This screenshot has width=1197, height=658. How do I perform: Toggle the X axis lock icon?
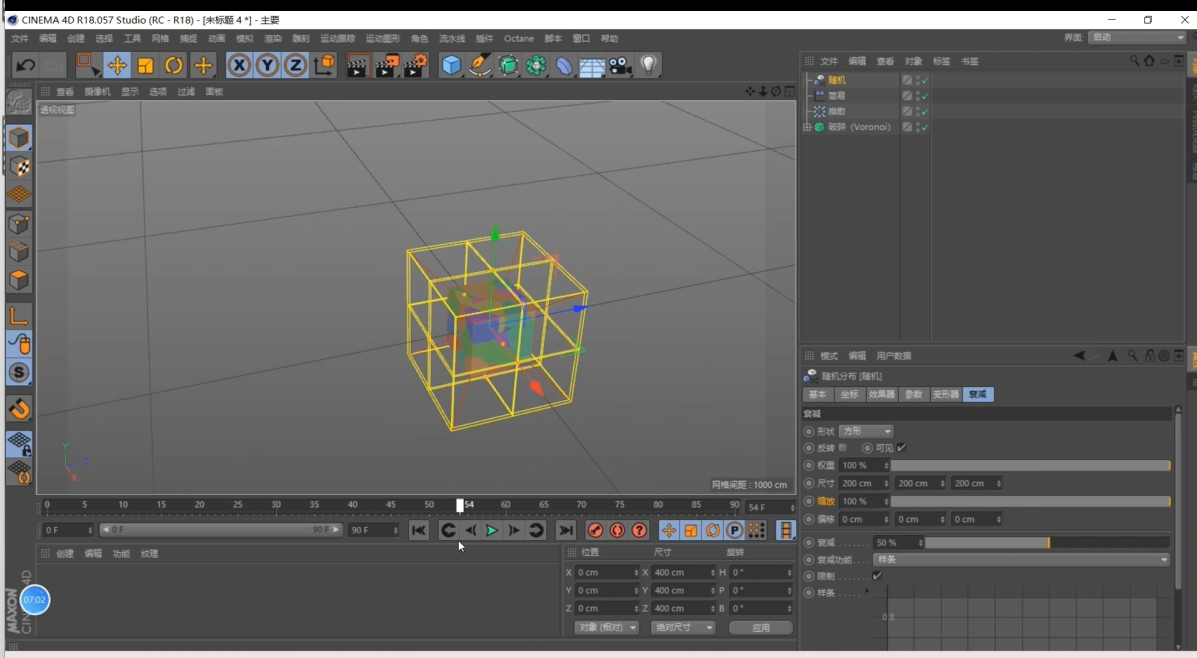pos(238,66)
